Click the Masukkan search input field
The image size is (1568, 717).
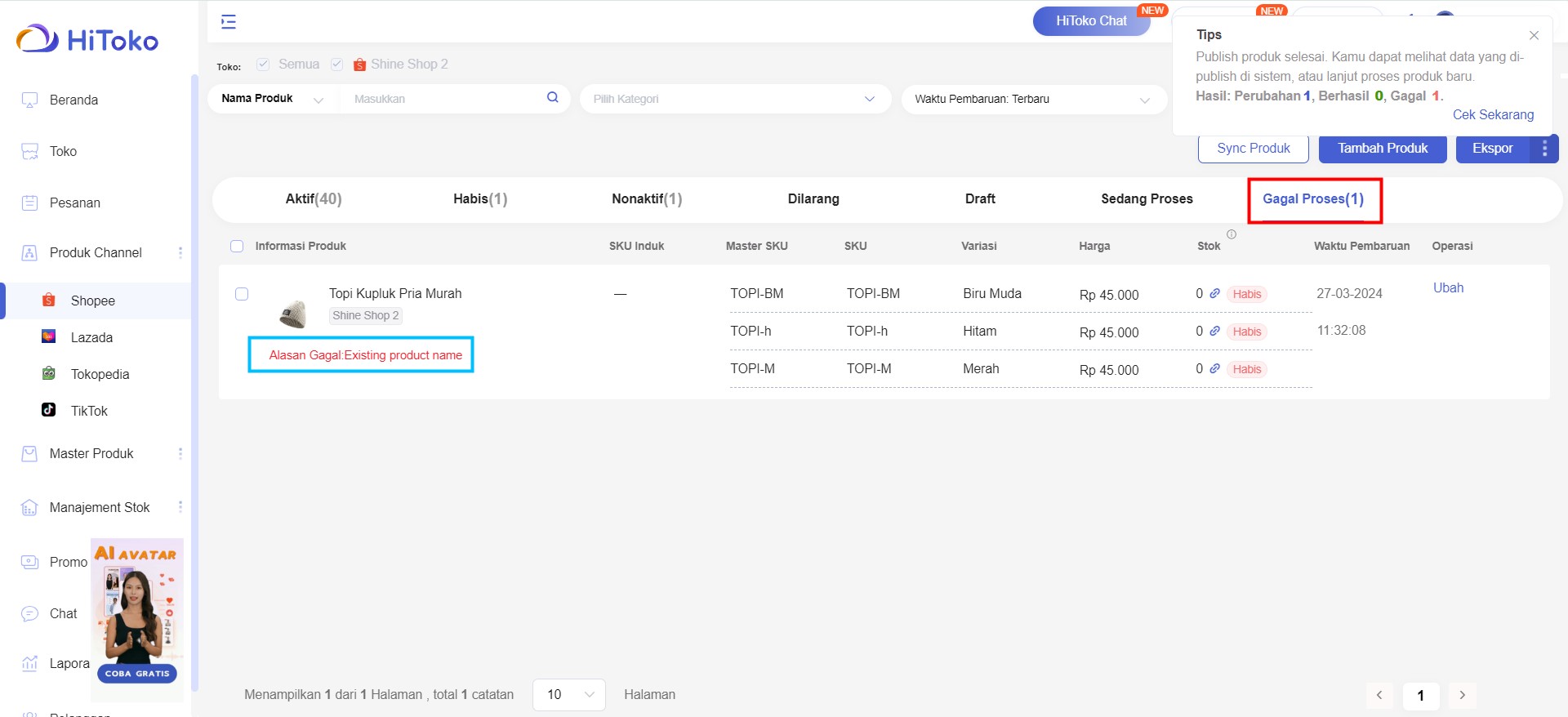point(441,99)
